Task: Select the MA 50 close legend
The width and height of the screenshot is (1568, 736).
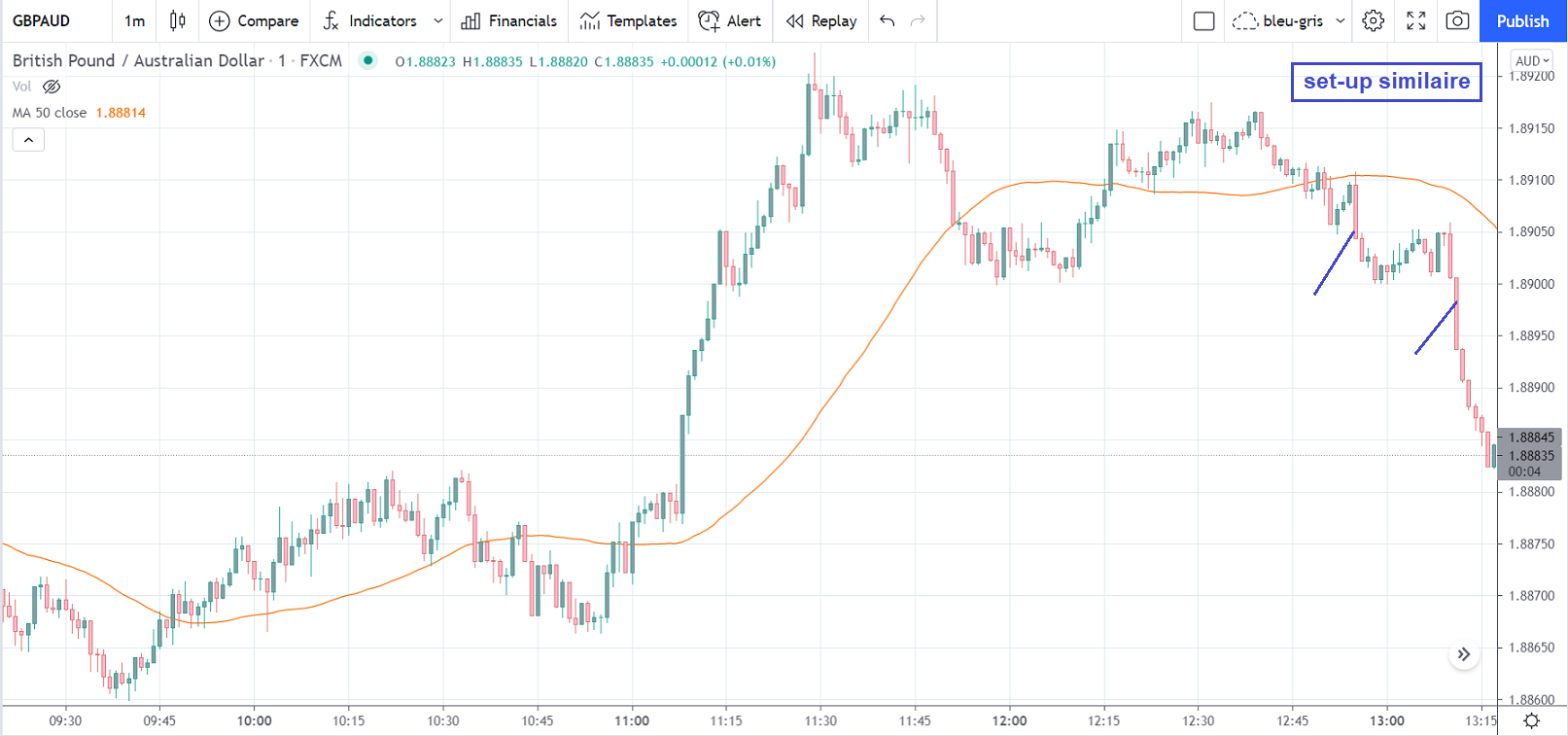Action: tap(50, 113)
